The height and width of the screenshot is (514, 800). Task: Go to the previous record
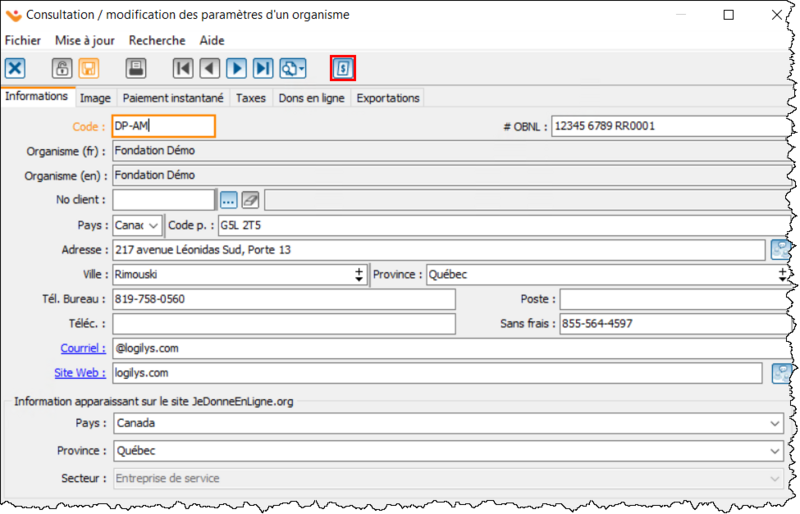pos(209,68)
